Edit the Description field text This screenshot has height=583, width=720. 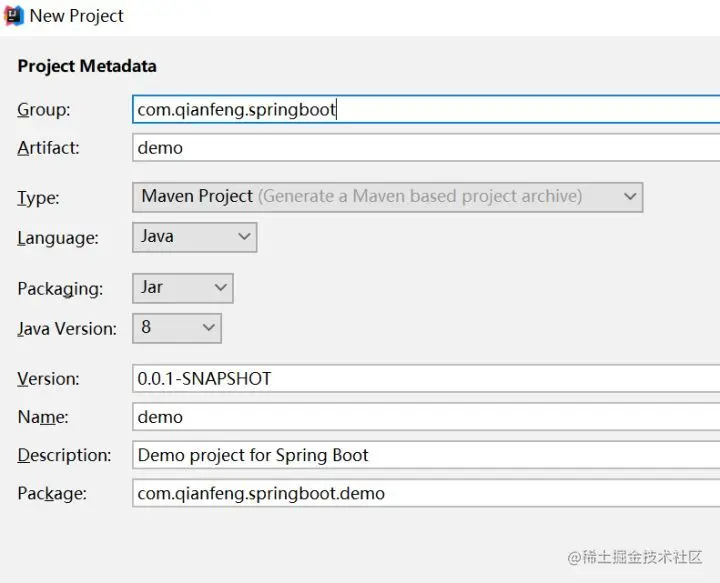pos(426,455)
